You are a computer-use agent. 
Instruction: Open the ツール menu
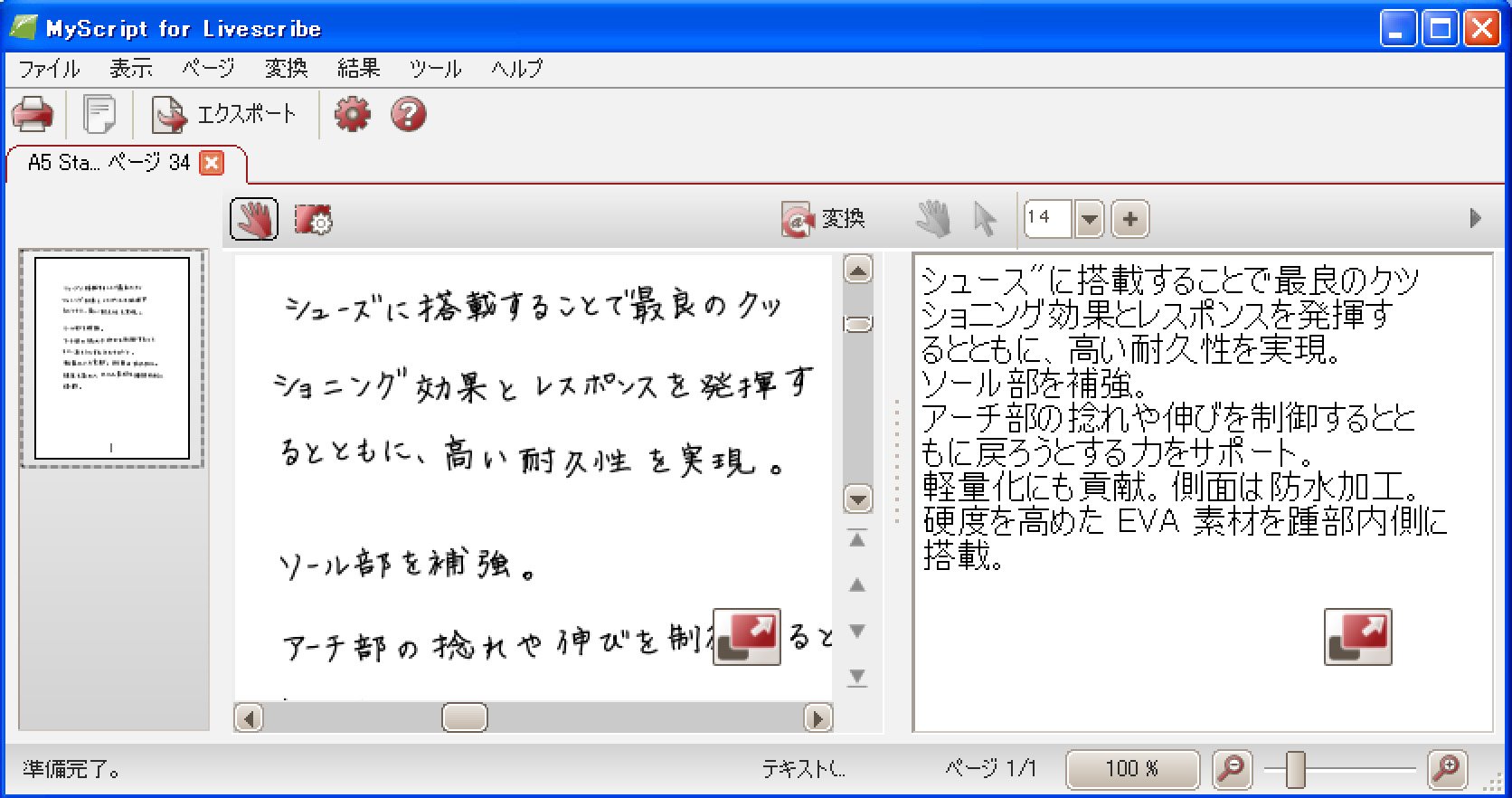[435, 69]
